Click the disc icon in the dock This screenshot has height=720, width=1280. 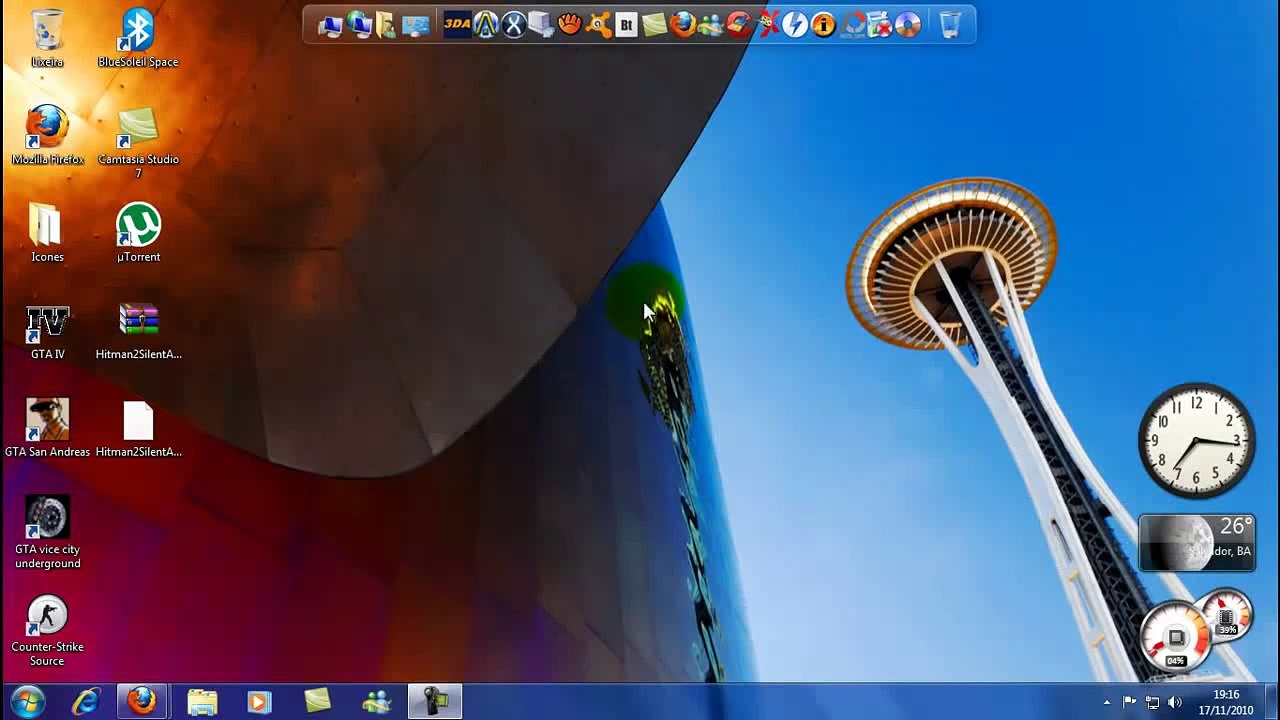[906, 25]
